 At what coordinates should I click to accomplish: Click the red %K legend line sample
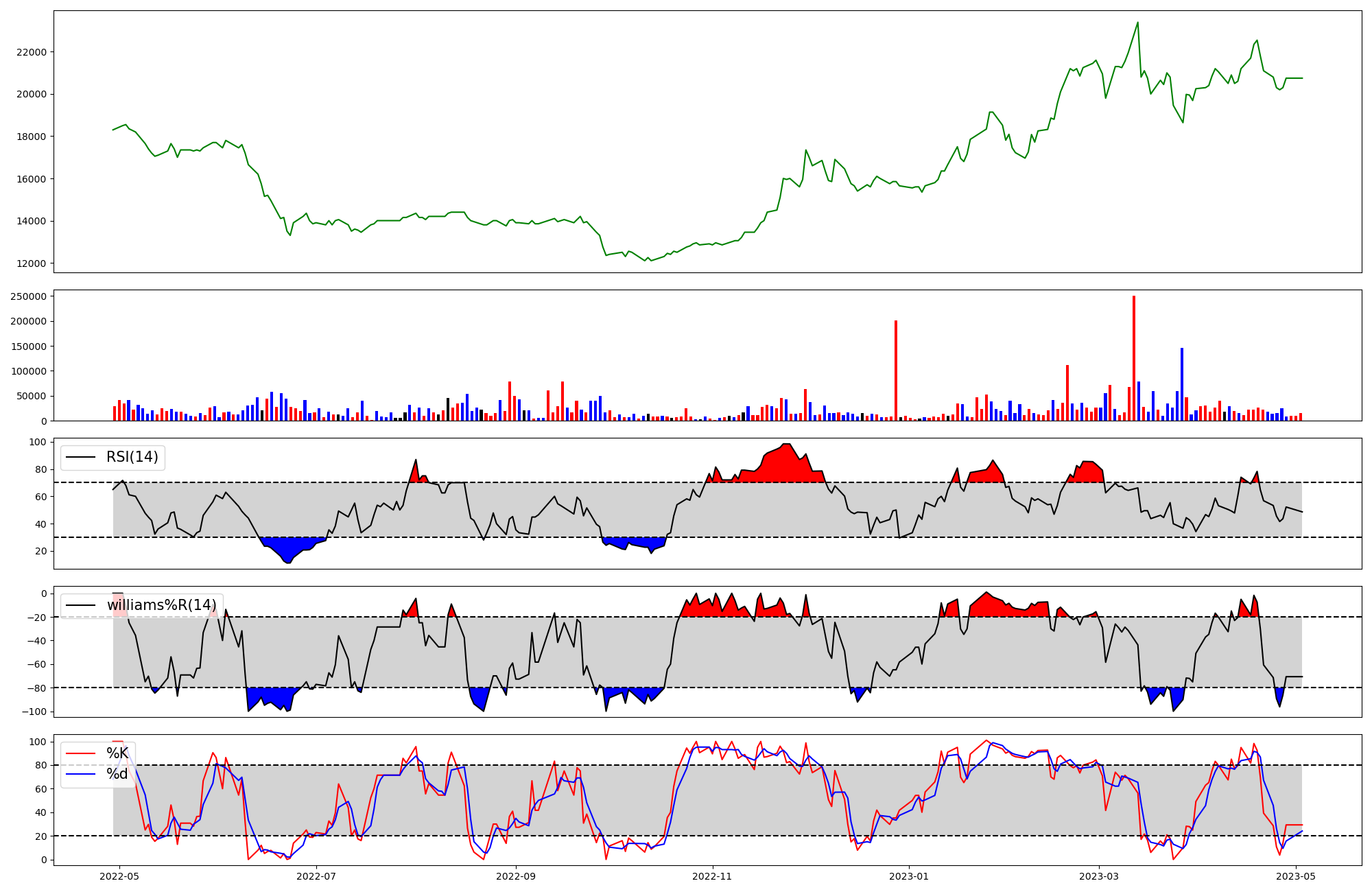(80, 753)
